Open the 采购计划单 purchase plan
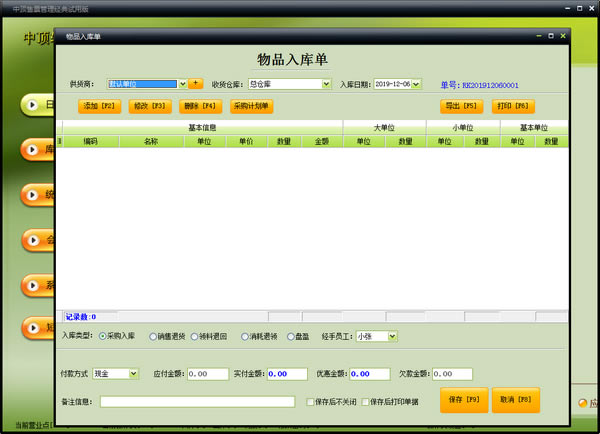This screenshot has height=434, width=600. click(x=252, y=106)
